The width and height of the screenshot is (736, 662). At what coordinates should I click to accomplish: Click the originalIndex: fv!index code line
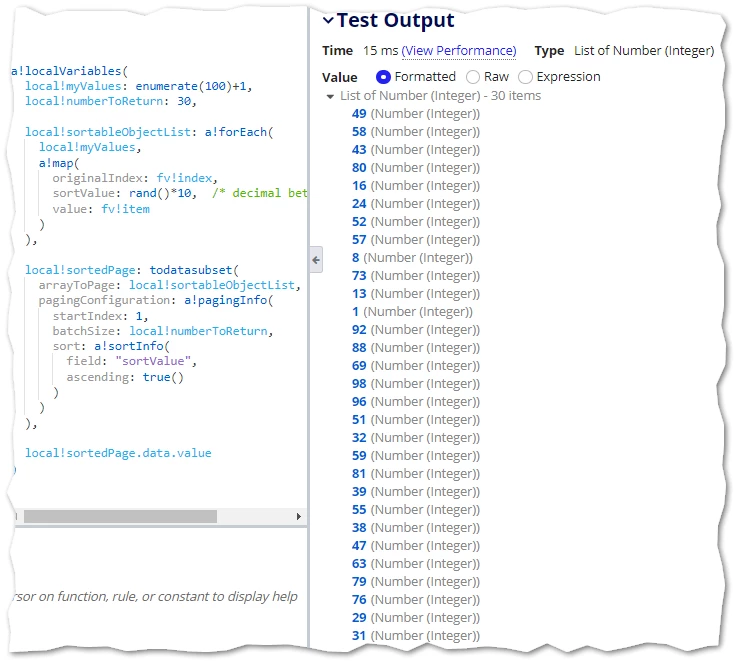point(135,178)
